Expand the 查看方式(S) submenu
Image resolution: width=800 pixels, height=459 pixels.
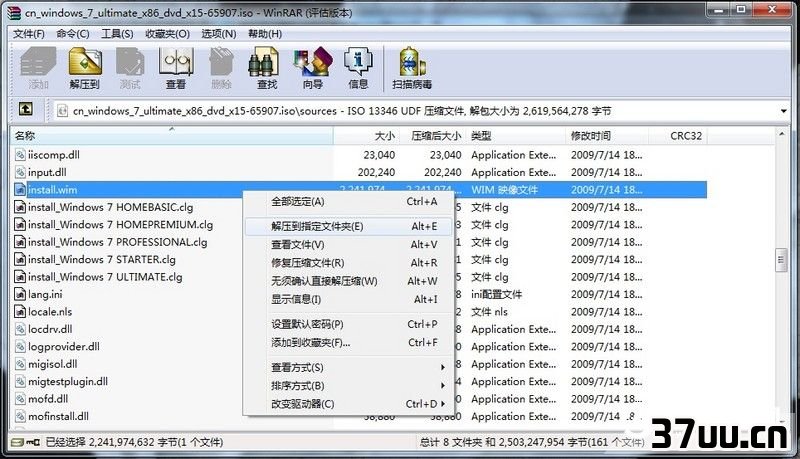pyautogui.click(x=442, y=367)
